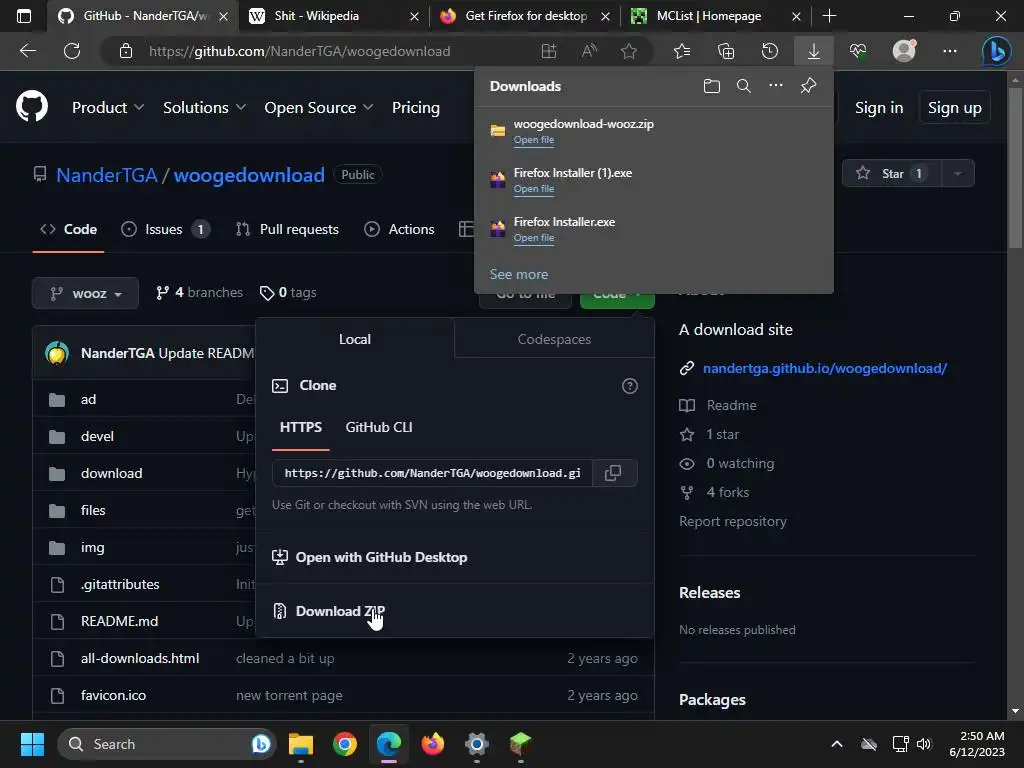
Task: Show hidden system tray icons
Action: point(837,744)
